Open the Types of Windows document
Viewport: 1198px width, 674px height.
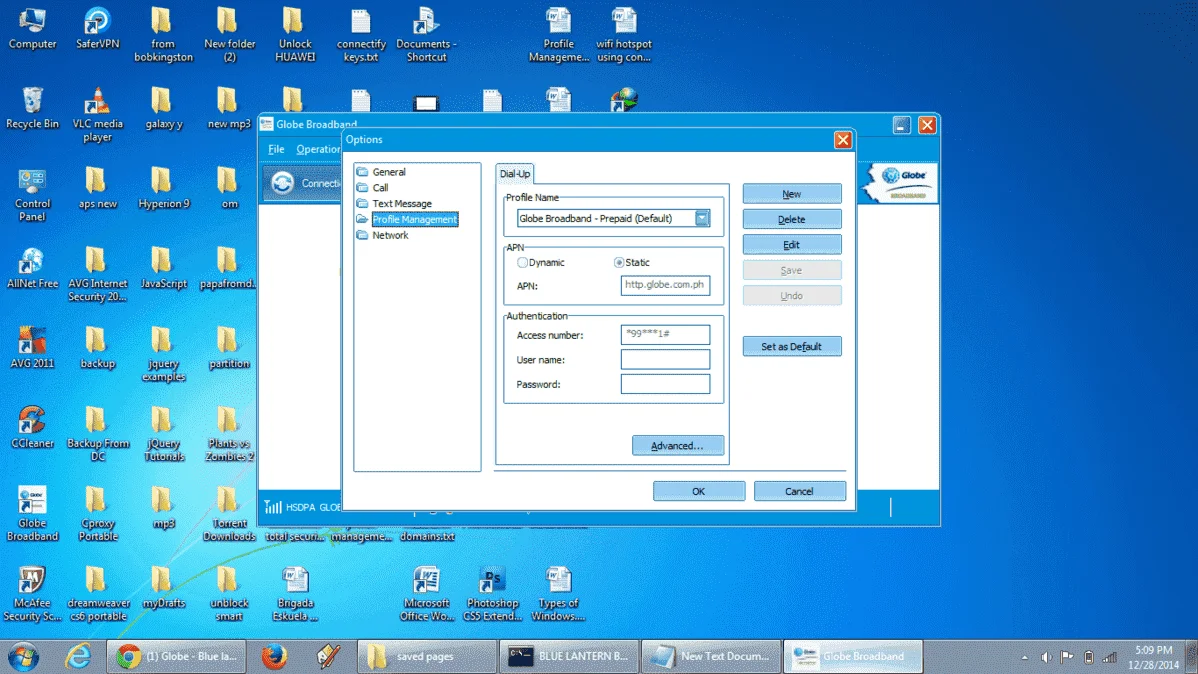point(559,593)
